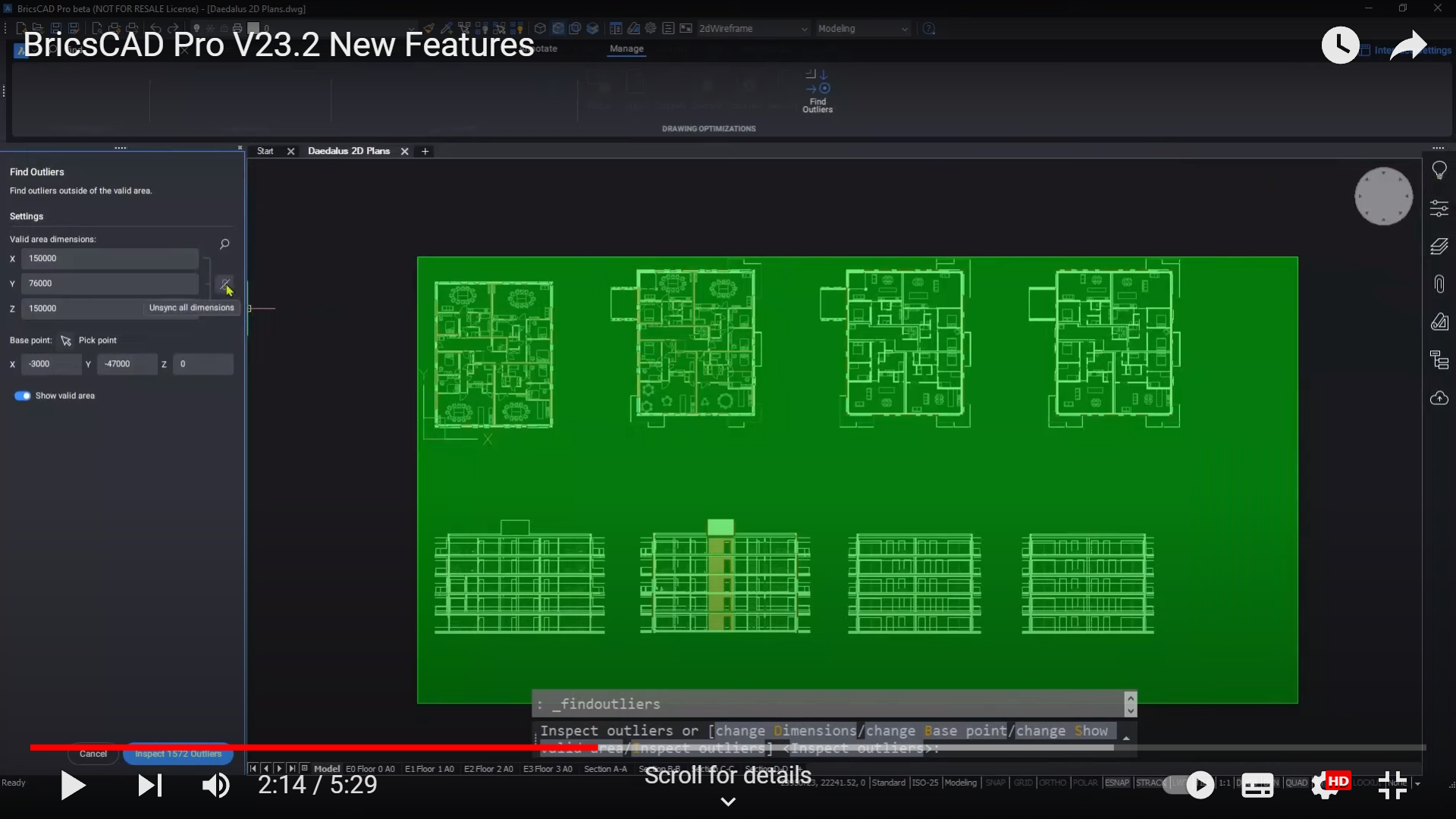1456x819 pixels.
Task: Open the Tips lightbulb panel icon
Action: click(x=1439, y=171)
